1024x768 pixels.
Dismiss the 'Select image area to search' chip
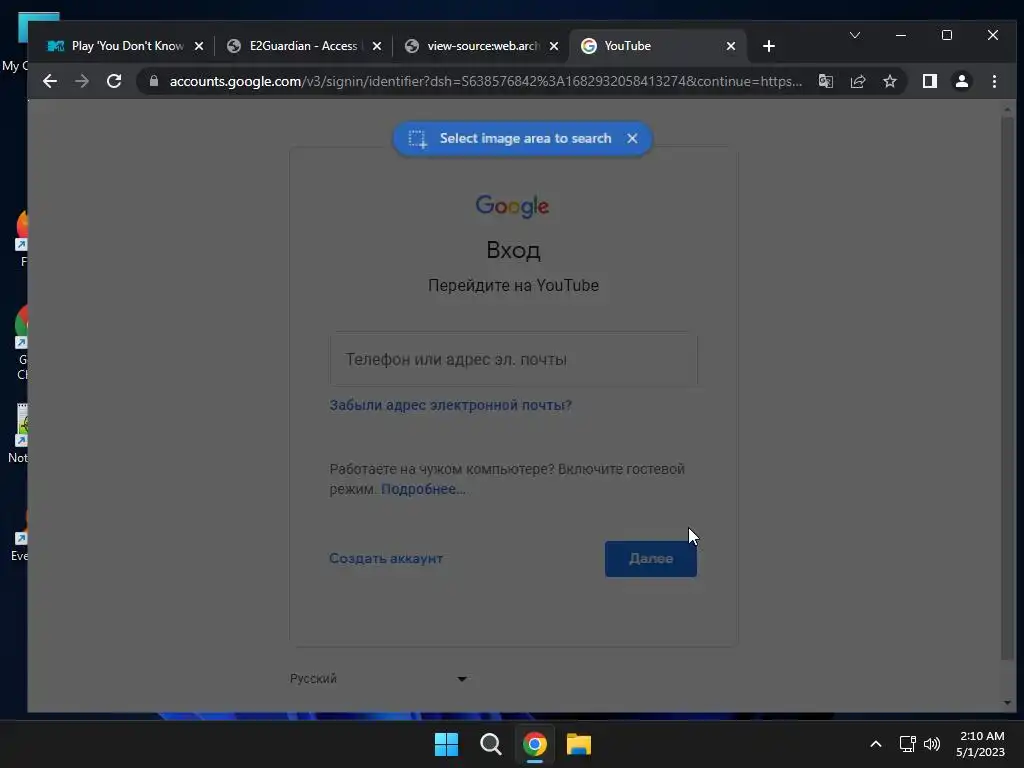pyautogui.click(x=632, y=138)
